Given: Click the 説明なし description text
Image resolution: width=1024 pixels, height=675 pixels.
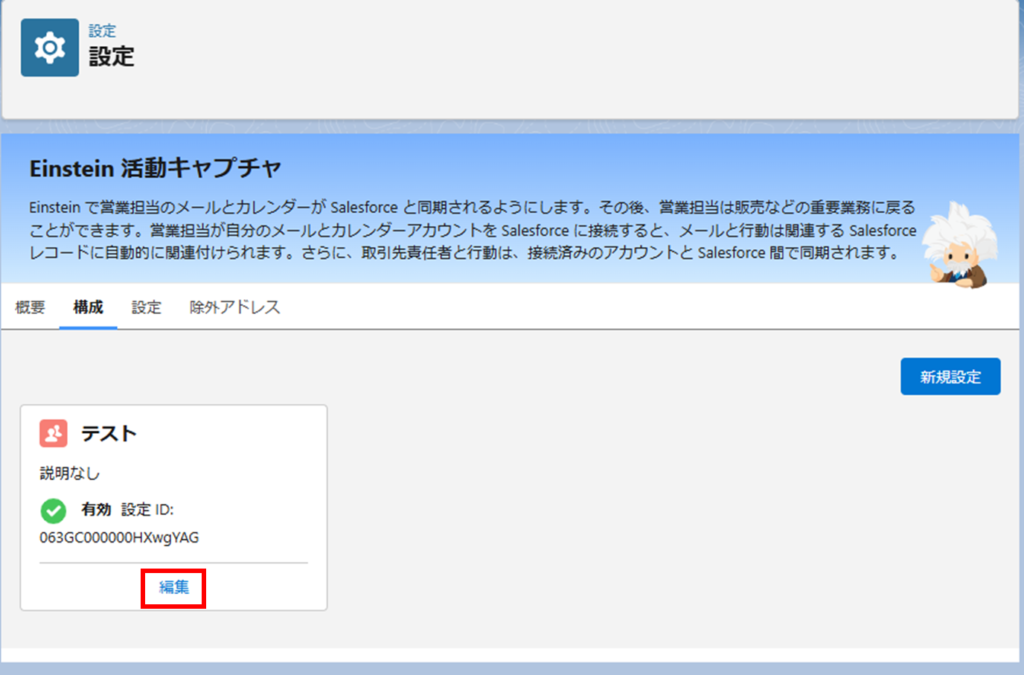Looking at the screenshot, I should (x=70, y=473).
